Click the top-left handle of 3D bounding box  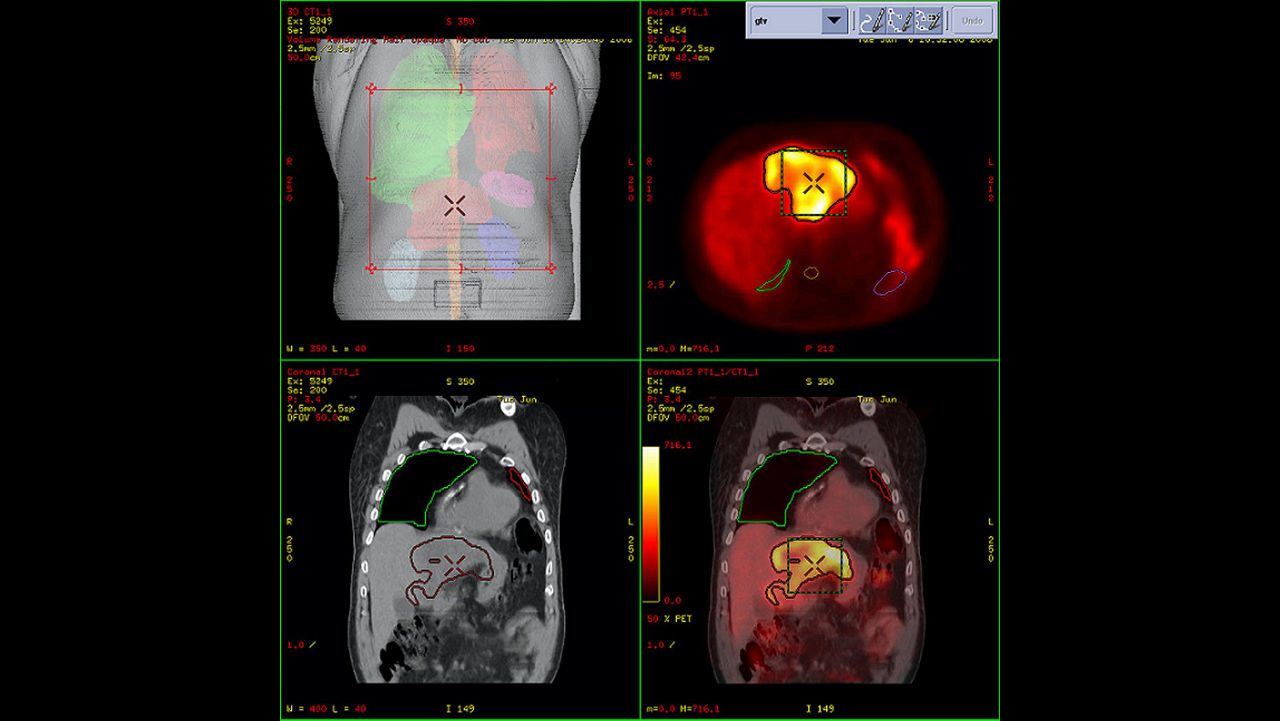click(372, 90)
